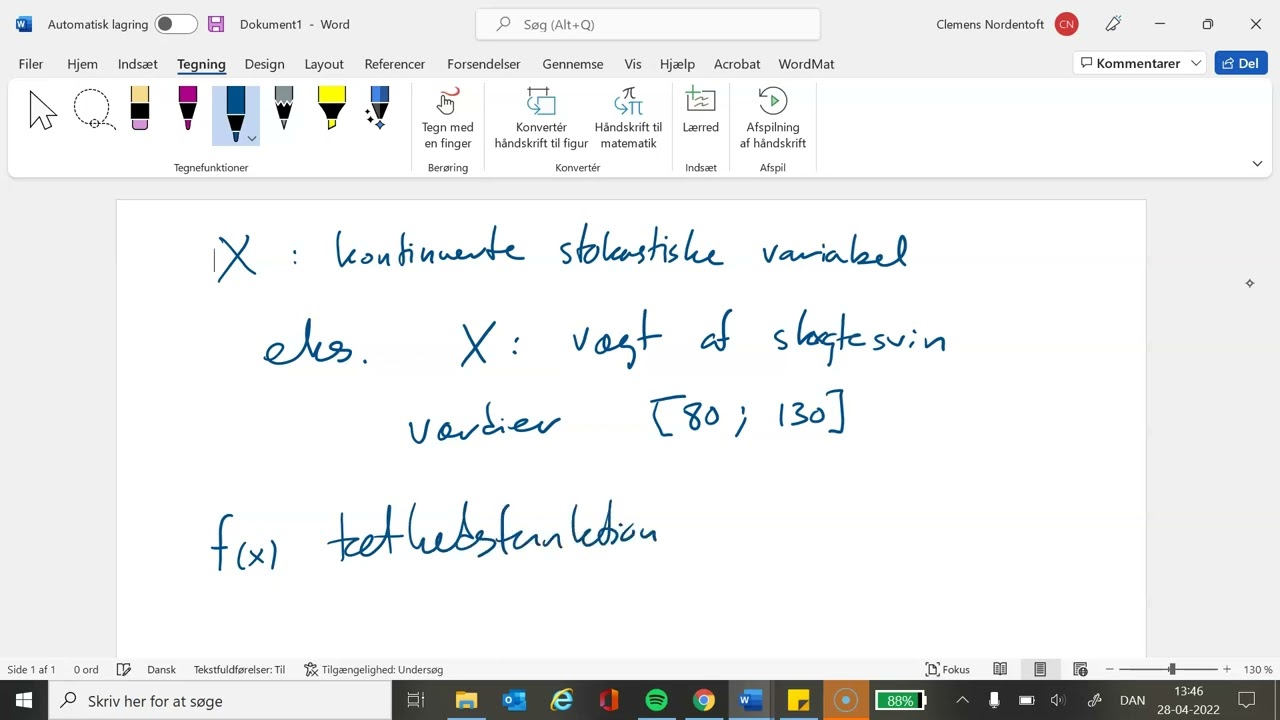The width and height of the screenshot is (1280, 720).
Task: Click the Dansk language indicator
Action: (161, 669)
